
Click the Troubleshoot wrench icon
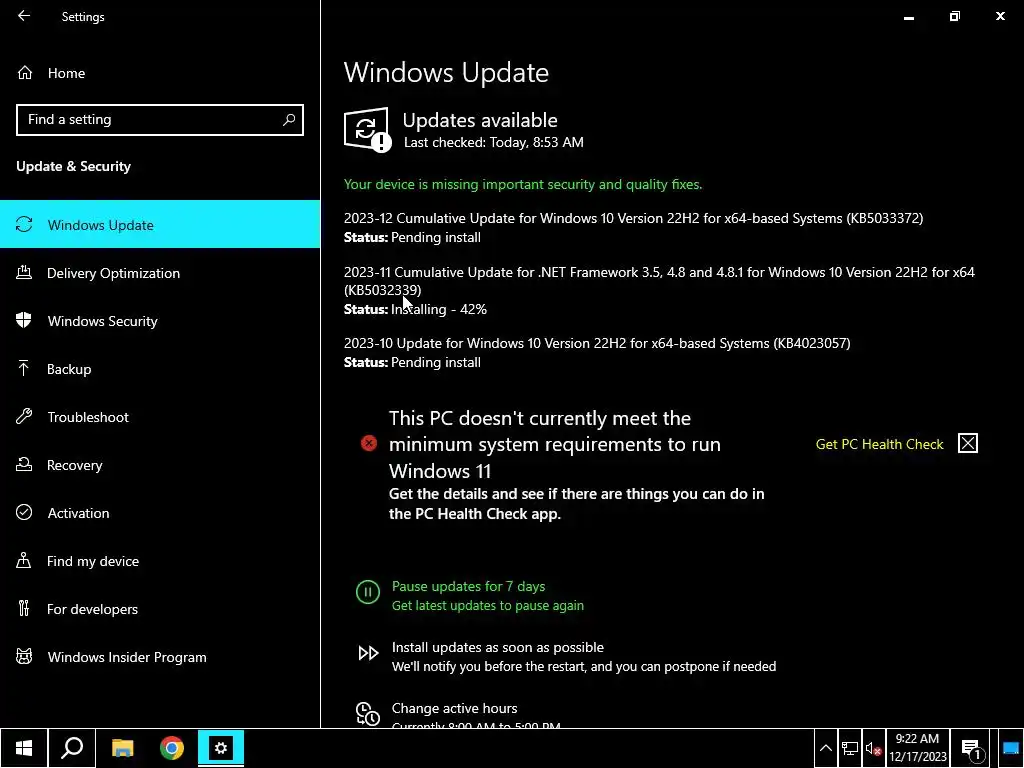pos(24,417)
